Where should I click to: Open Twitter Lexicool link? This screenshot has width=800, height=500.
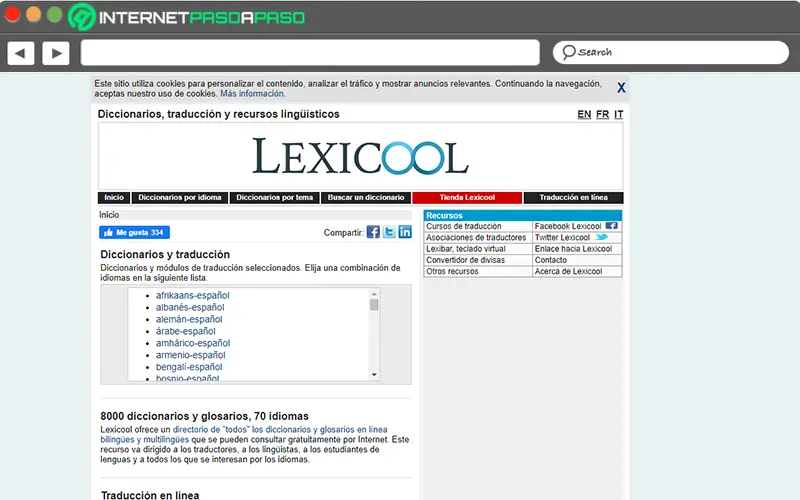pos(562,238)
